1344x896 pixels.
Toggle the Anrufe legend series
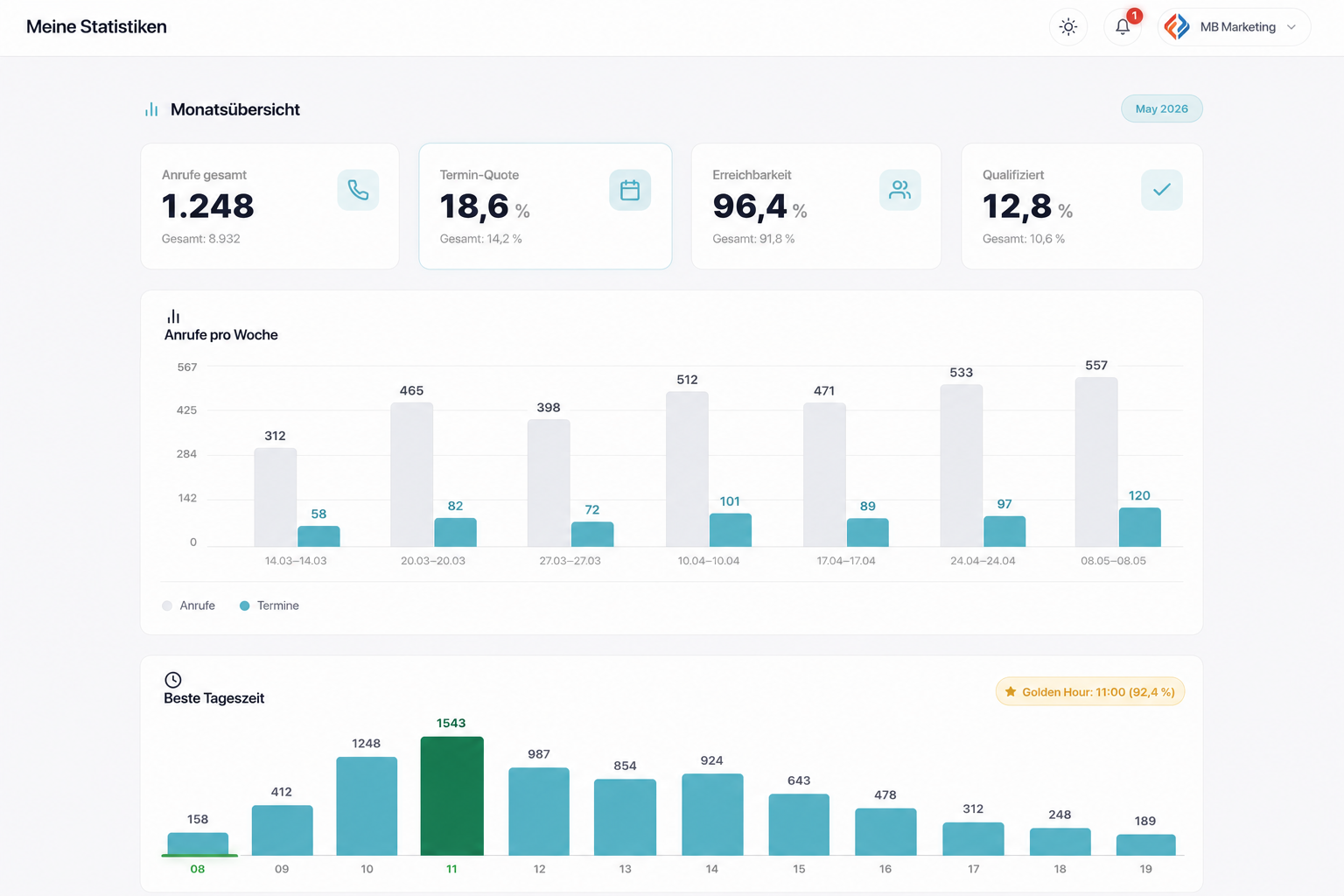189,605
